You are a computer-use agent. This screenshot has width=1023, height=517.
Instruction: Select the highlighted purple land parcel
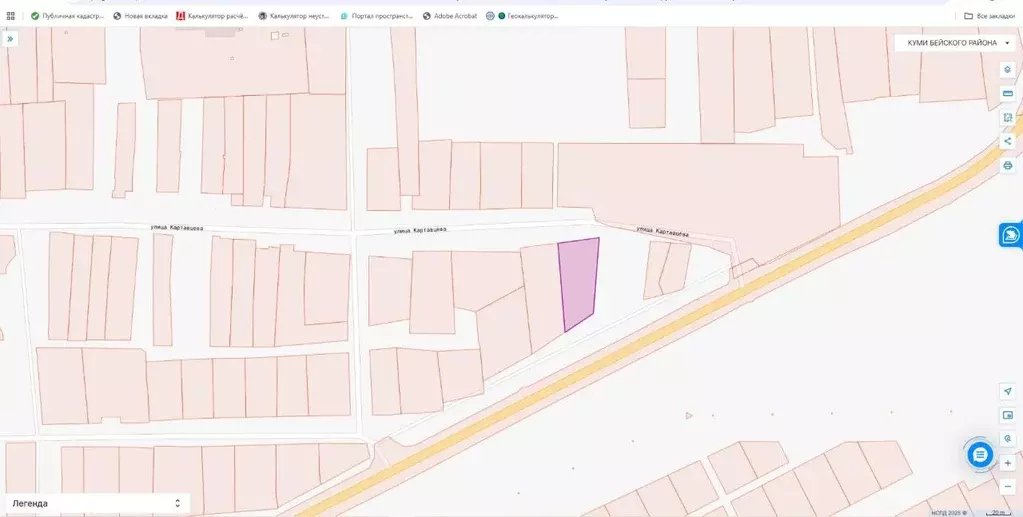(579, 283)
